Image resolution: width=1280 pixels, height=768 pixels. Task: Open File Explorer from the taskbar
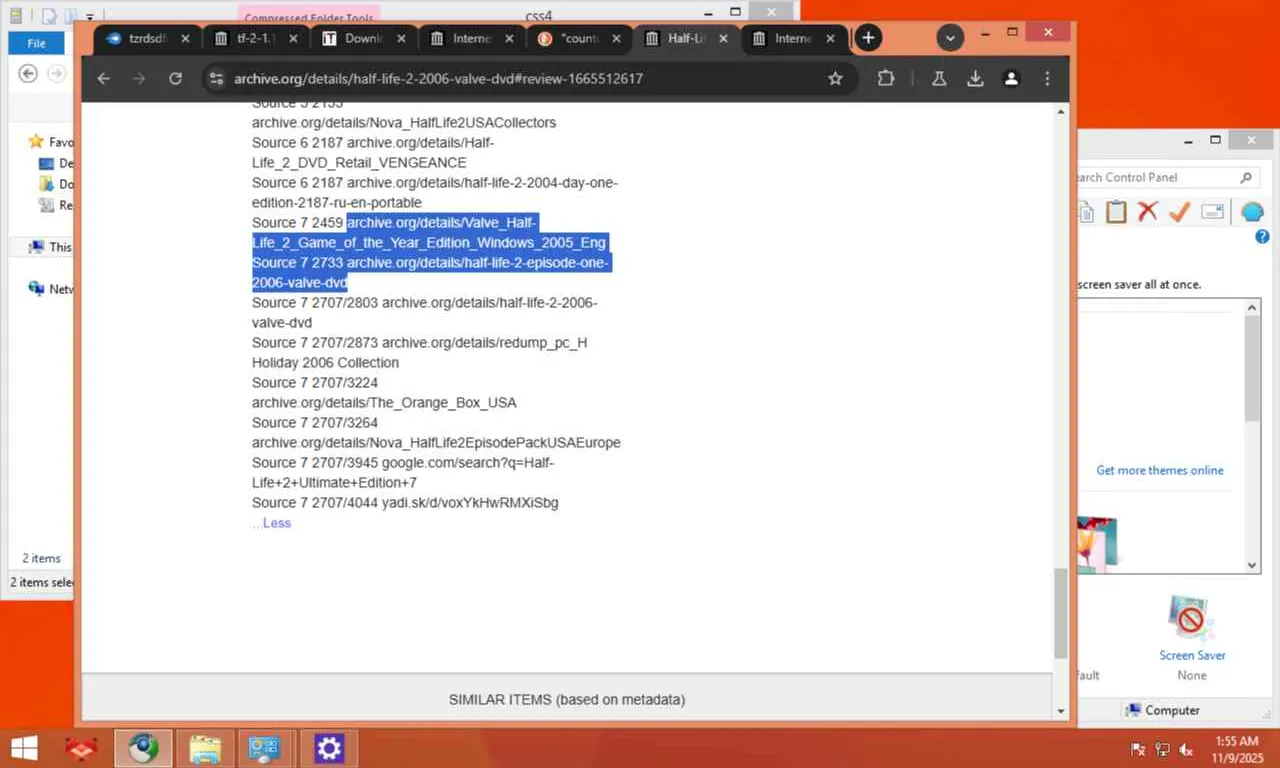pos(205,748)
